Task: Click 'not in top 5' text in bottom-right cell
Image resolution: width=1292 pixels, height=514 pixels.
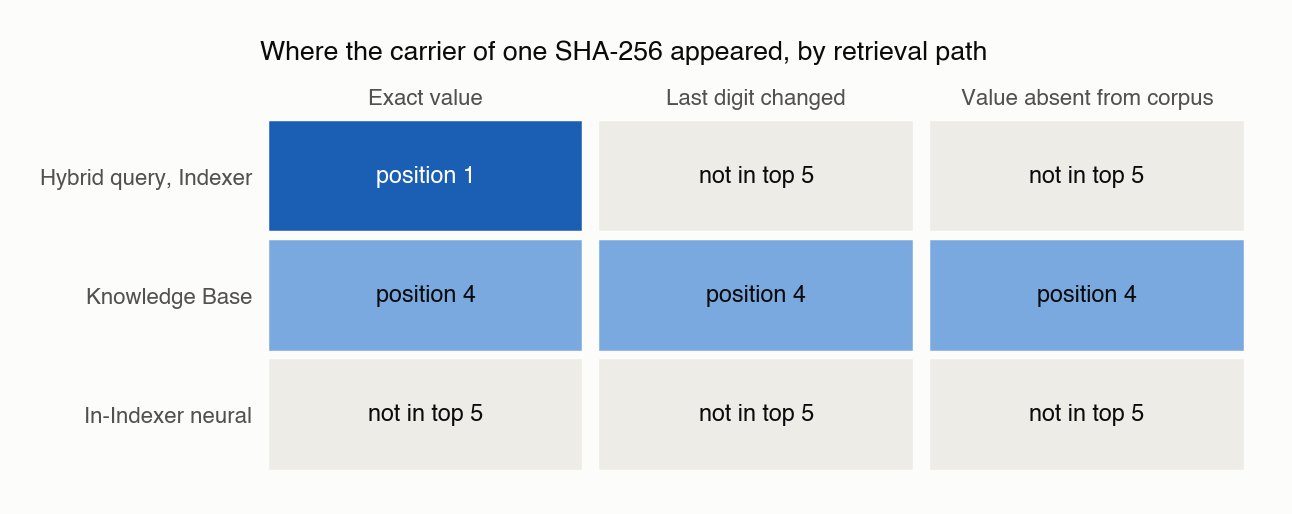Action: (x=1087, y=414)
